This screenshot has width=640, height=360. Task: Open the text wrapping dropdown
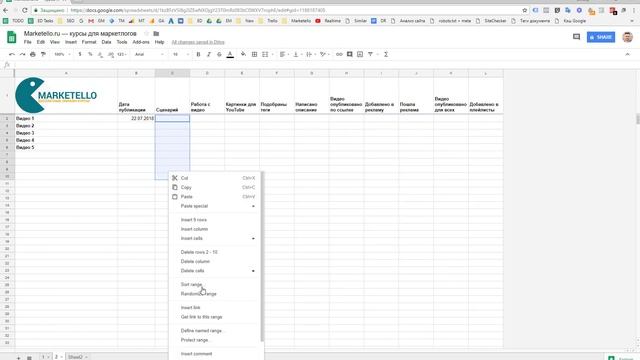(x=310, y=54)
